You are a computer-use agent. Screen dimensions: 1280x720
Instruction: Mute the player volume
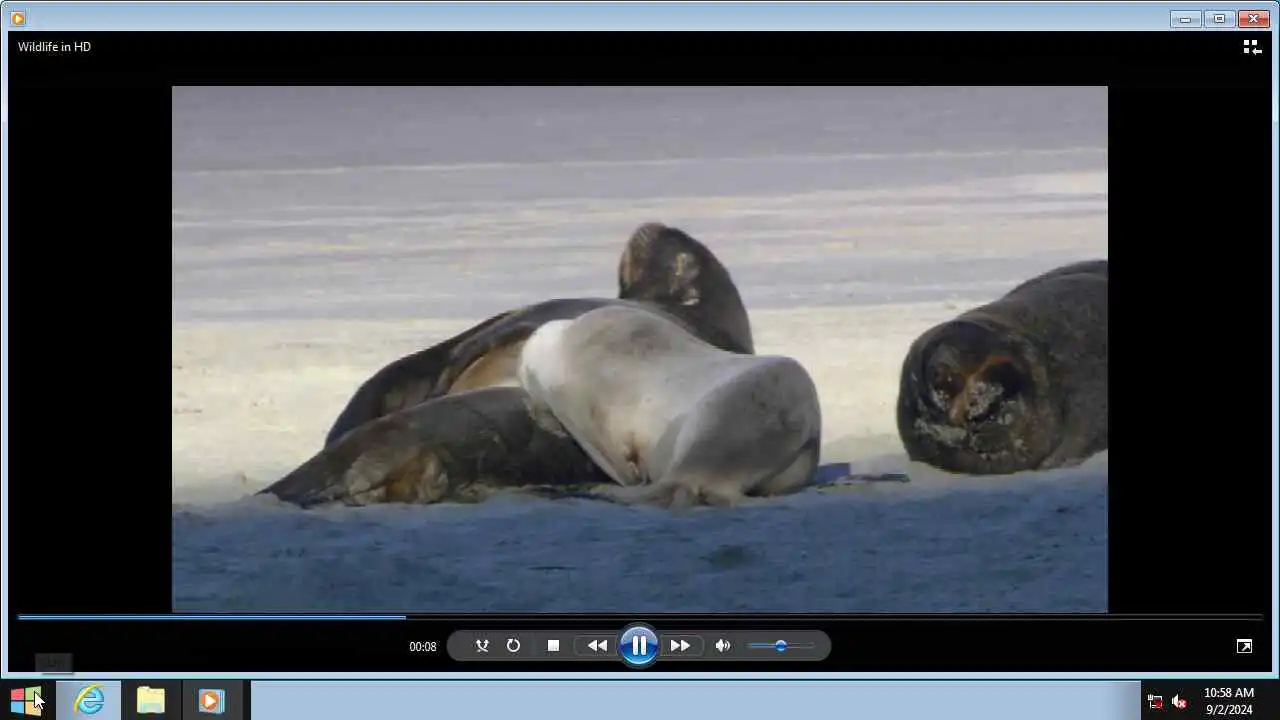pos(723,646)
